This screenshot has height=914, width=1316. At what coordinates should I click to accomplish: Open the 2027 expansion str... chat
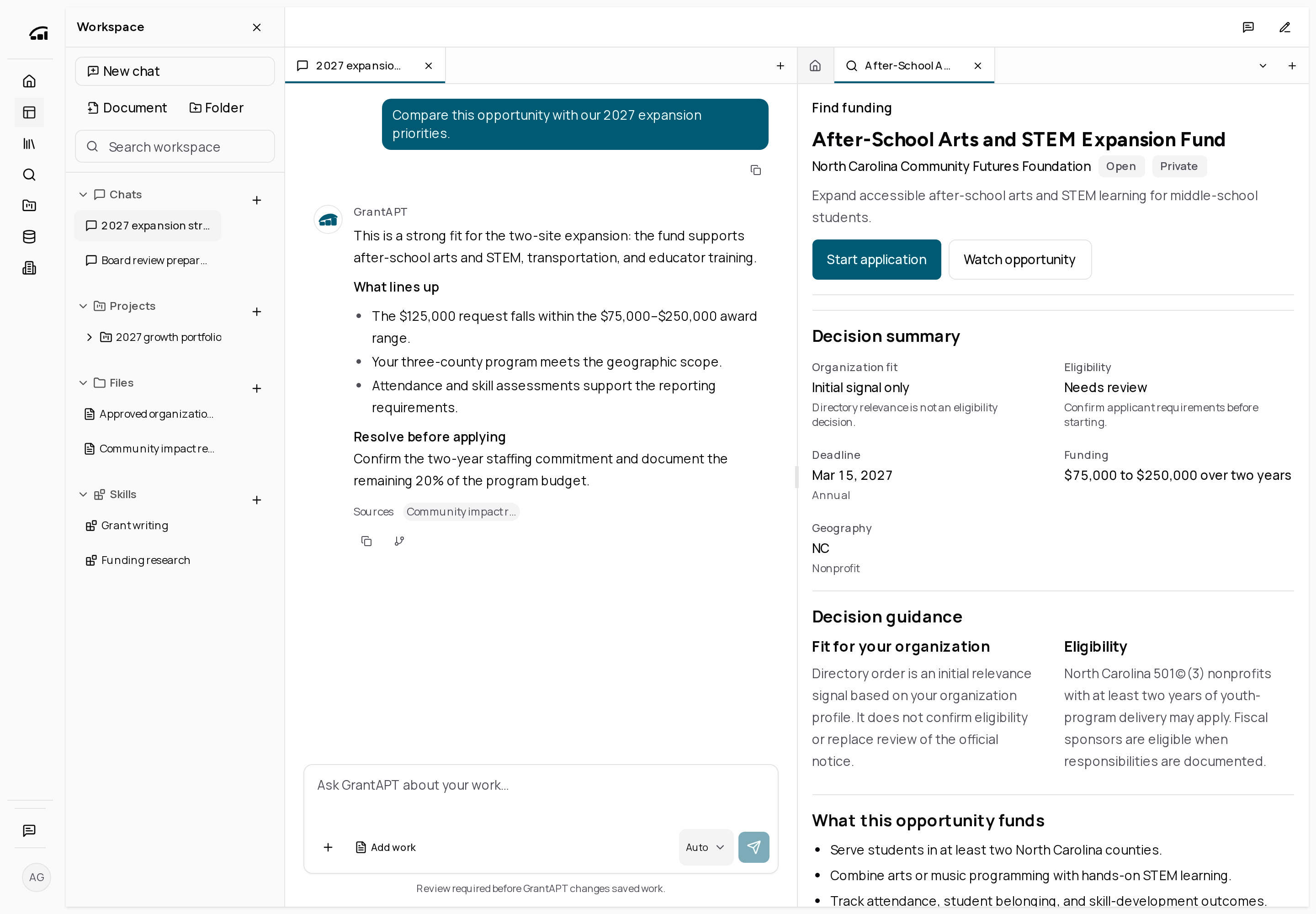[x=147, y=226]
